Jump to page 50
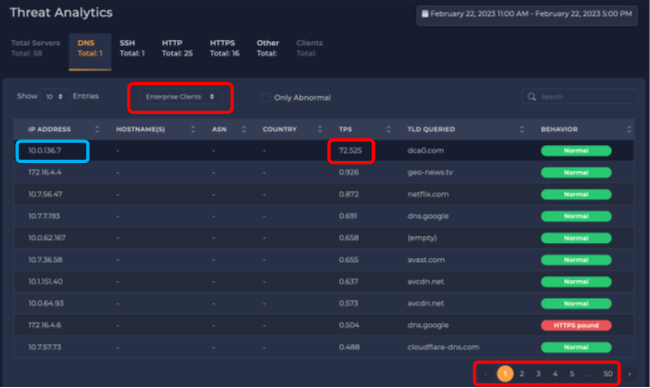 coord(608,374)
